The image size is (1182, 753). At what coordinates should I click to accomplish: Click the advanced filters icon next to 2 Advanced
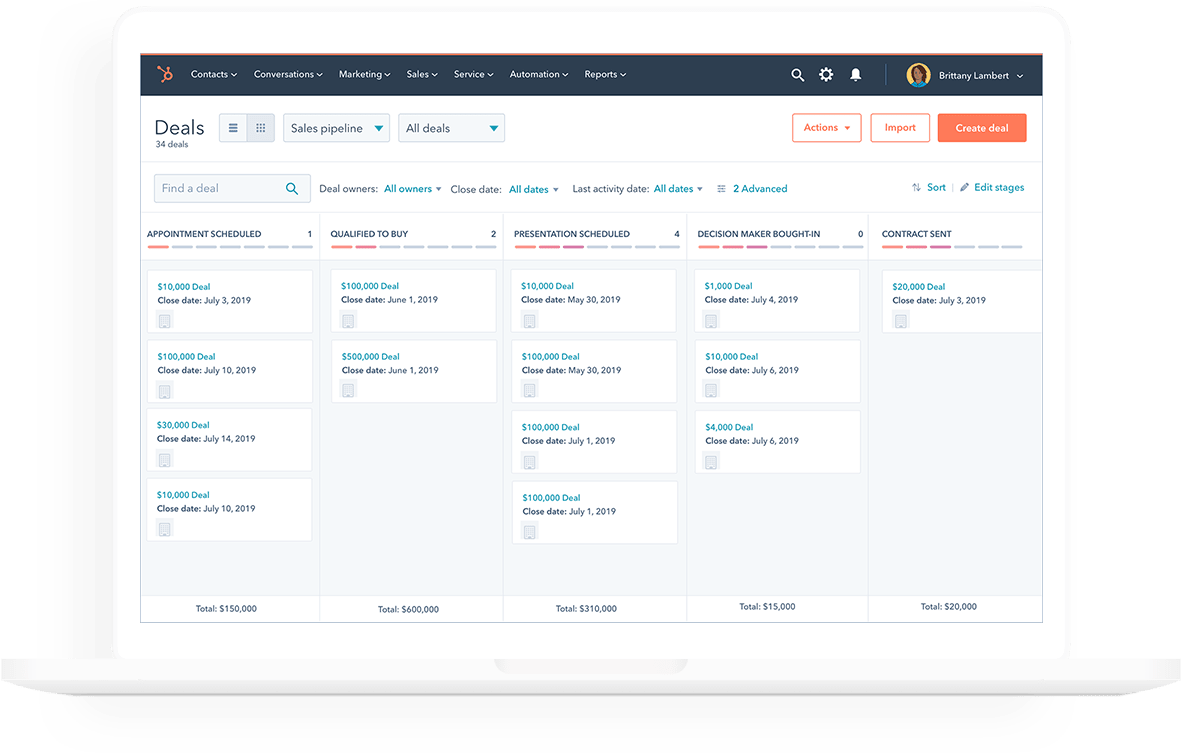coord(719,188)
